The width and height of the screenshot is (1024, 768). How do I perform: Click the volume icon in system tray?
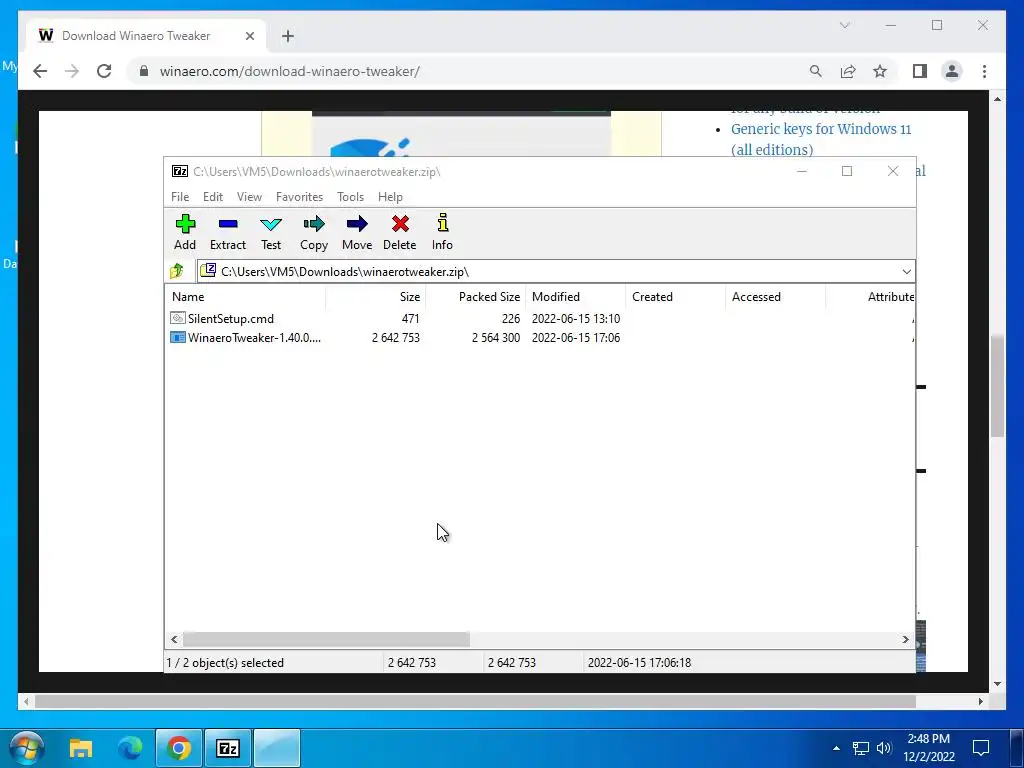pyautogui.click(x=884, y=748)
